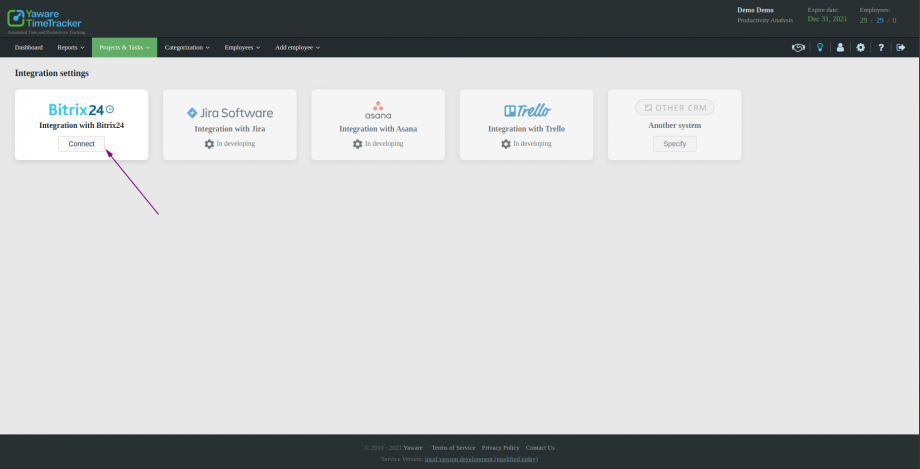Expand the Employees dropdown menu
The image size is (920, 469).
[242, 48]
